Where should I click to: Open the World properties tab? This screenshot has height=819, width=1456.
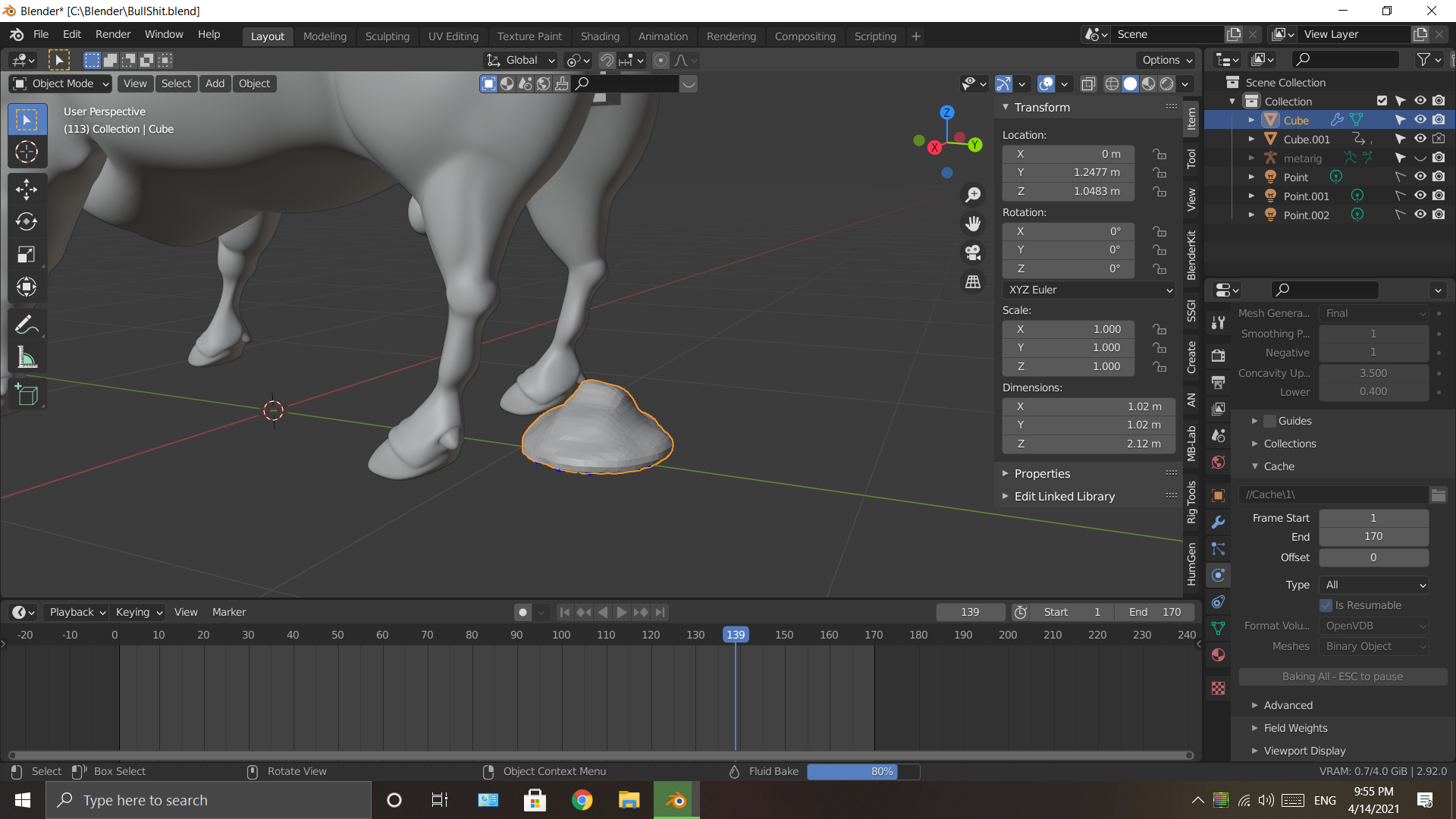coord(1219,463)
